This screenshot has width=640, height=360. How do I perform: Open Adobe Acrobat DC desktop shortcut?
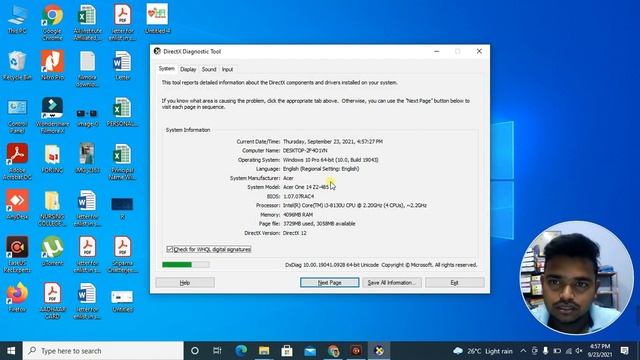pos(17,162)
